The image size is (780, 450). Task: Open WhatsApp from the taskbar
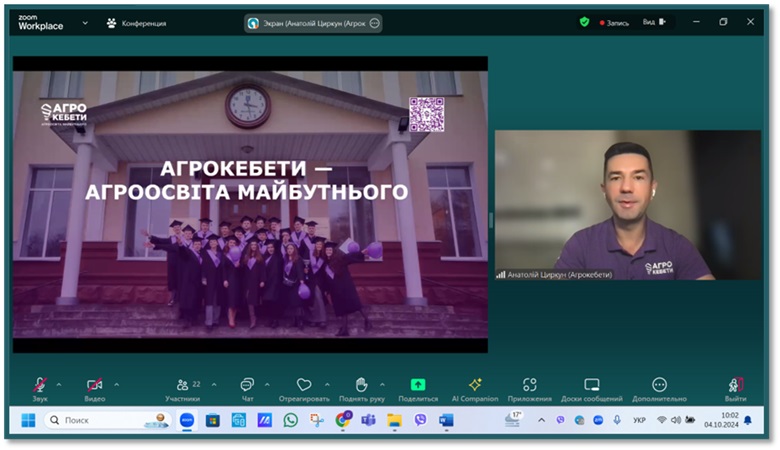[291, 421]
